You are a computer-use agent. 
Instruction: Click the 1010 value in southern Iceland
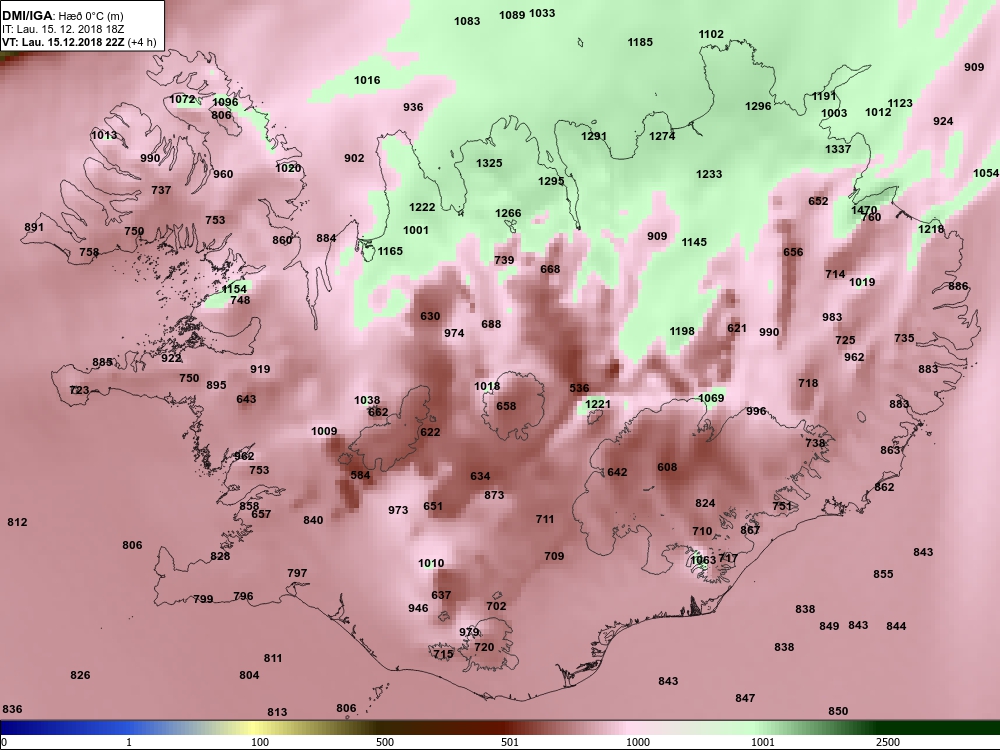(431, 563)
